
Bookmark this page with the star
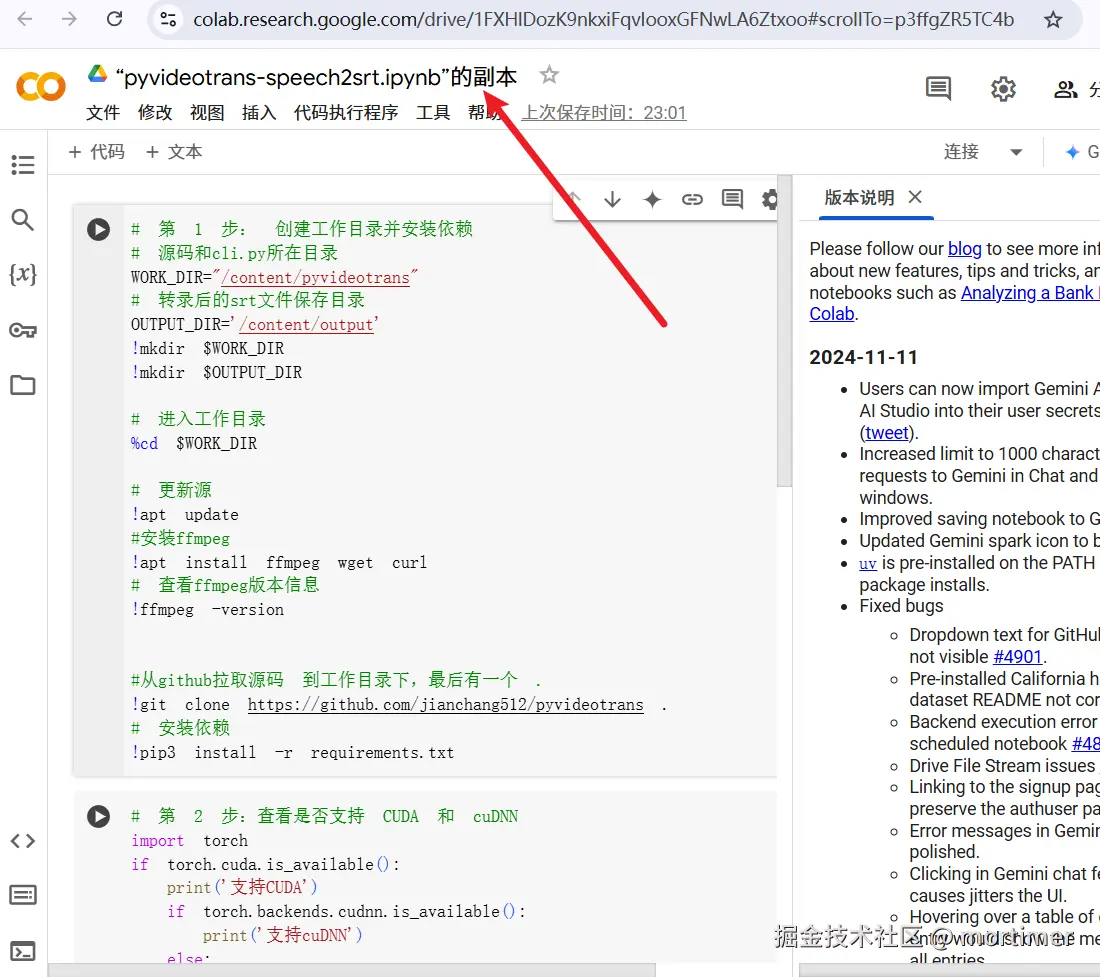(1053, 20)
